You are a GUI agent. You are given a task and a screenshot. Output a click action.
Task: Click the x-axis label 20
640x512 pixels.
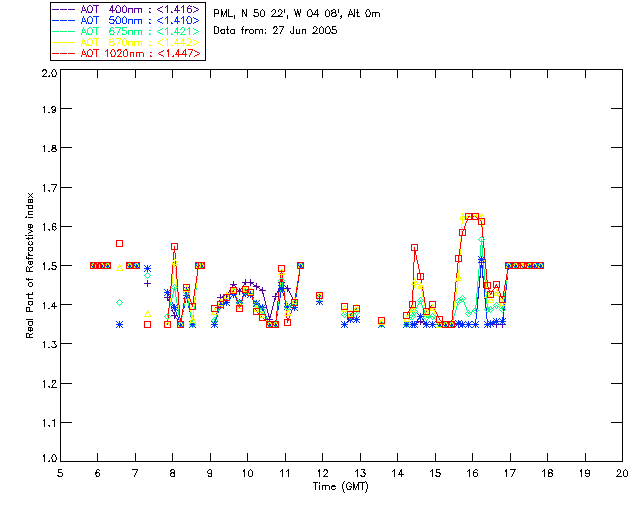point(622,473)
